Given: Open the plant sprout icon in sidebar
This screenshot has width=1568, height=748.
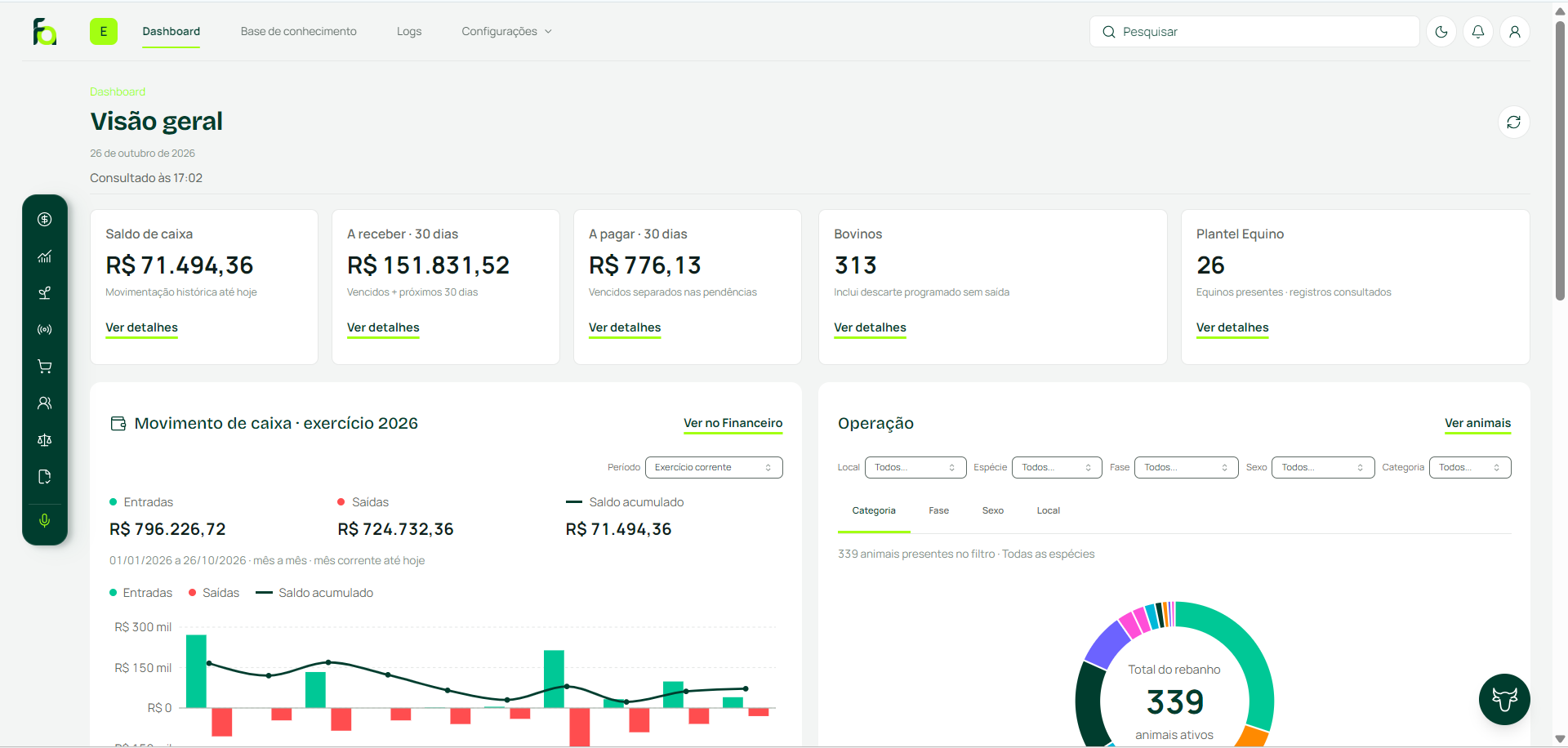Looking at the screenshot, I should (45, 293).
